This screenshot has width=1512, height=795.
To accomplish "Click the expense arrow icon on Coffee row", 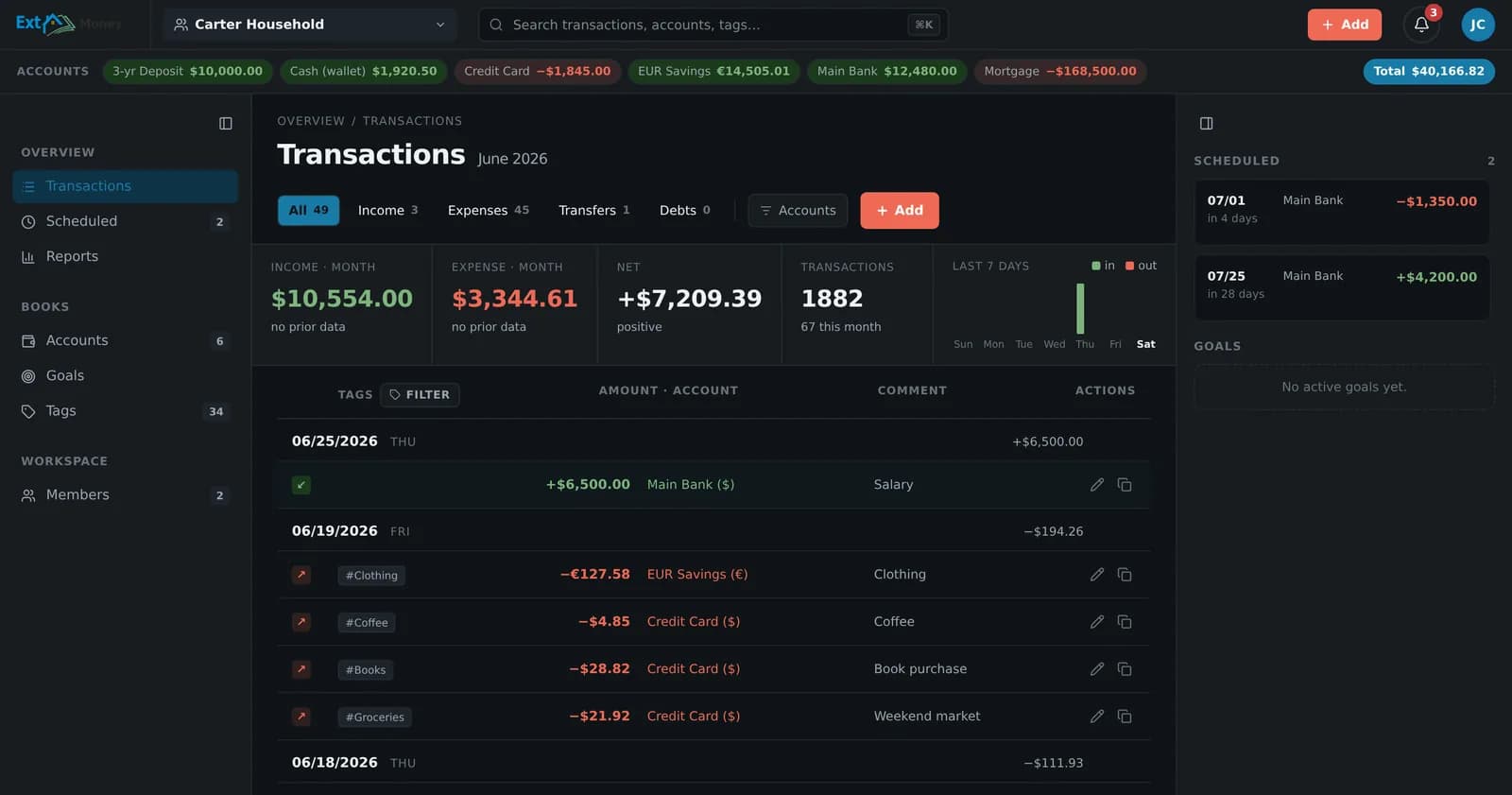I will [301, 622].
